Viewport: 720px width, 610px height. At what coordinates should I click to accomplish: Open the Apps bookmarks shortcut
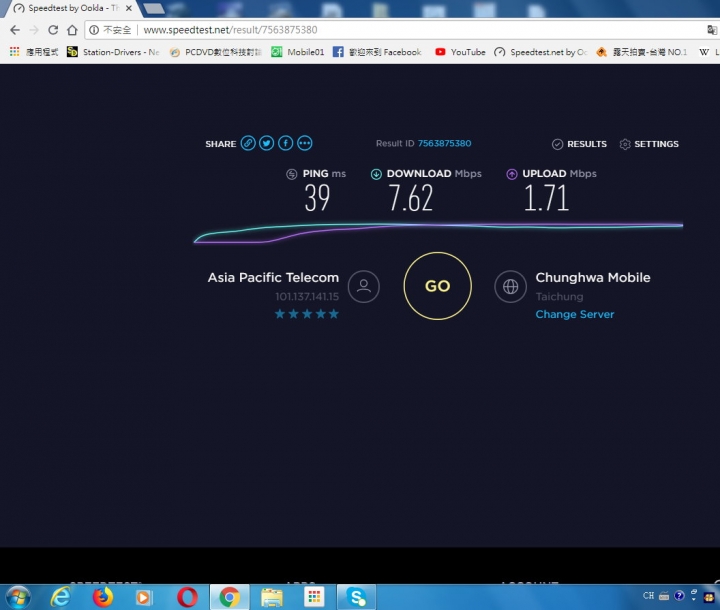(34, 52)
